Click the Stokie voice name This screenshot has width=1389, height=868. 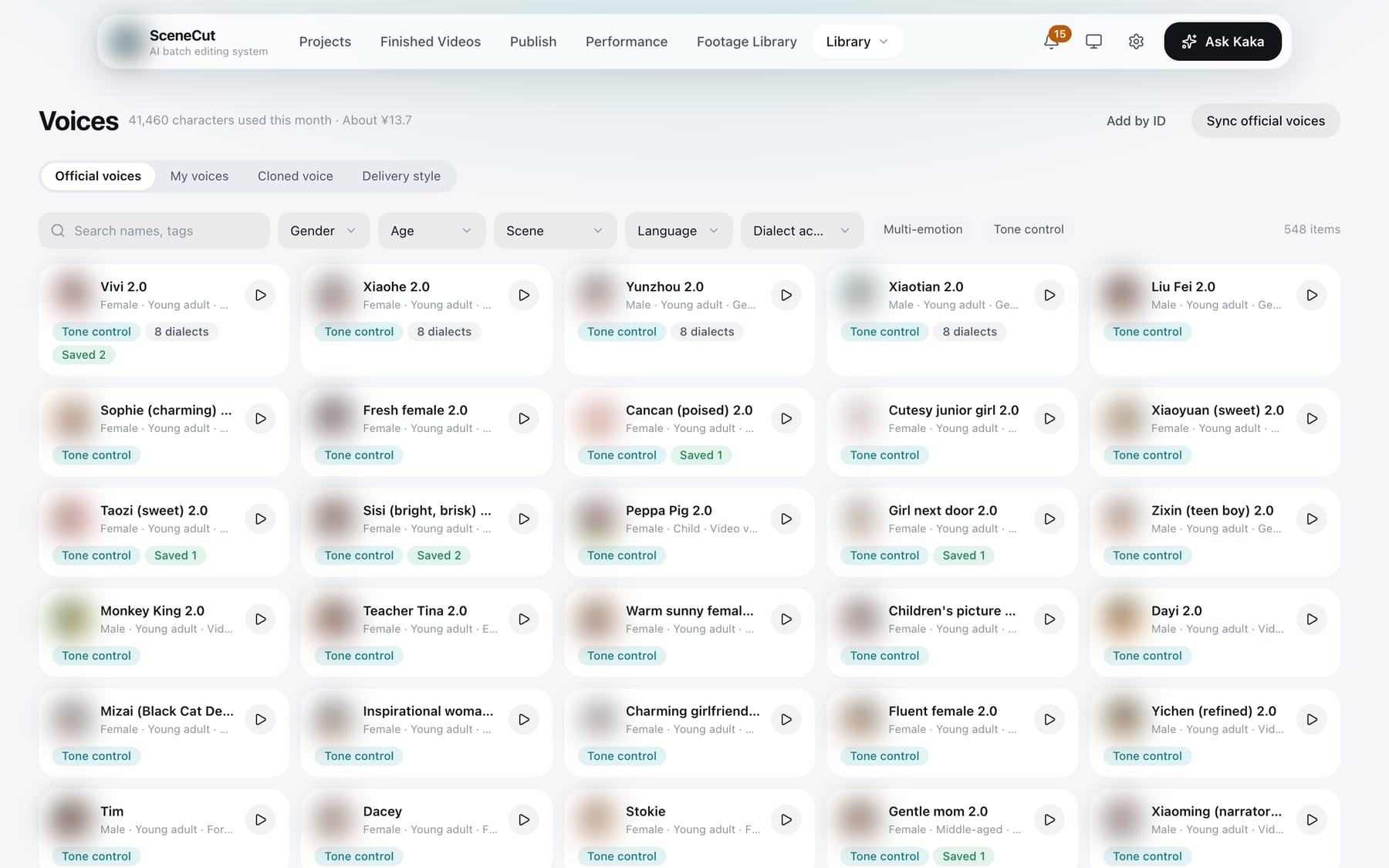pyautogui.click(x=645, y=812)
